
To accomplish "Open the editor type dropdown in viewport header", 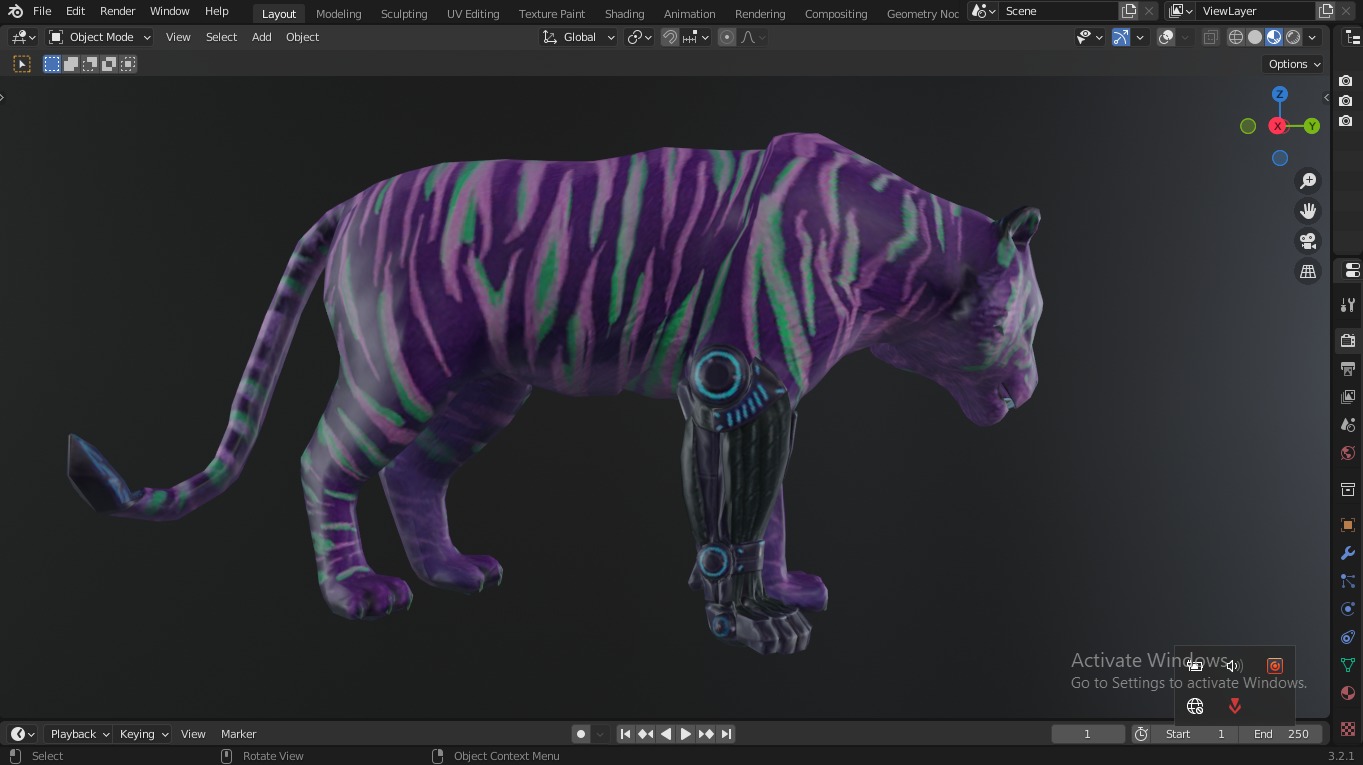I will click(x=23, y=37).
